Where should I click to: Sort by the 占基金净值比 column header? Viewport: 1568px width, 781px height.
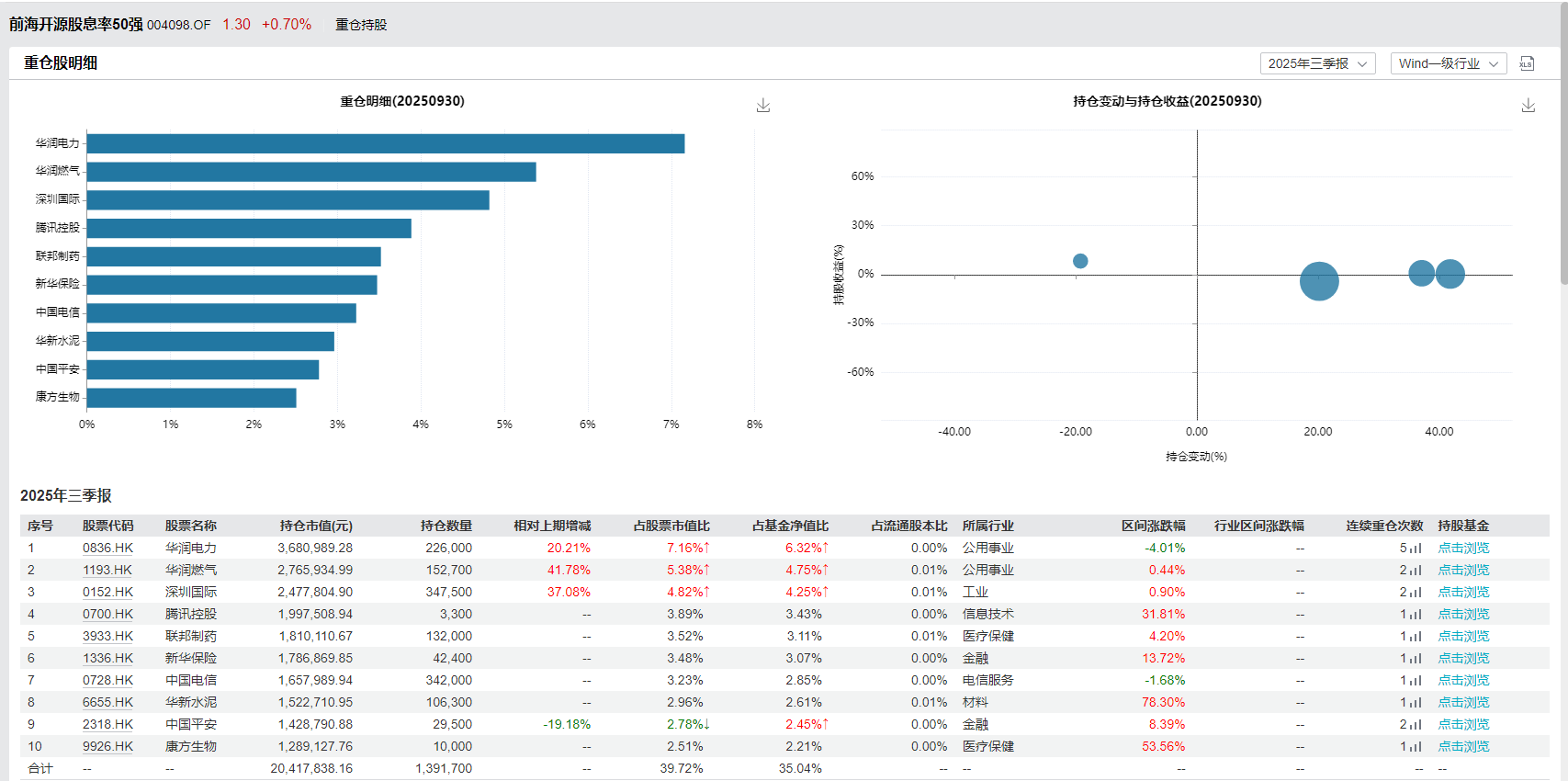coord(790,526)
